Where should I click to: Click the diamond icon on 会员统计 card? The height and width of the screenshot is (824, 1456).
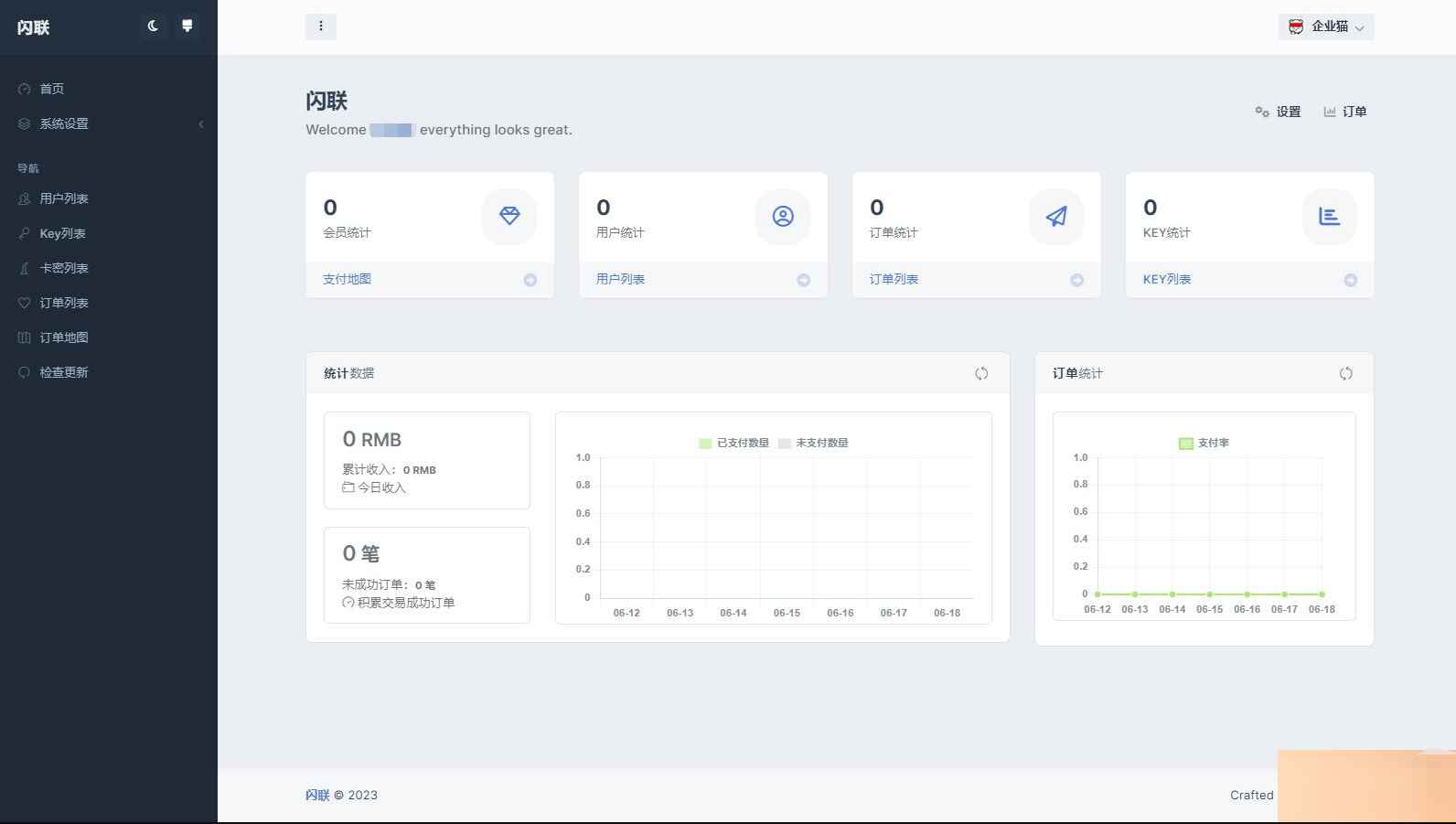[x=509, y=217]
